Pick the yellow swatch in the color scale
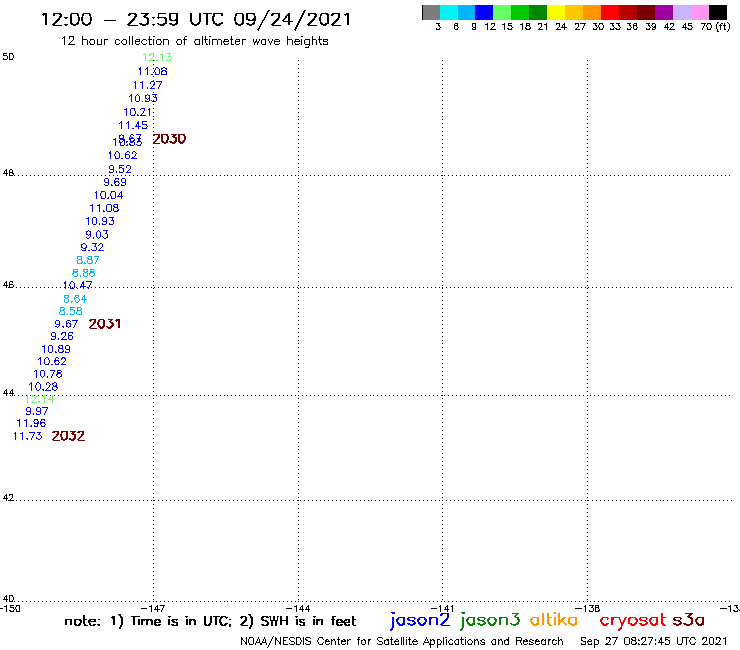The height and width of the screenshot is (650, 740). tap(556, 12)
